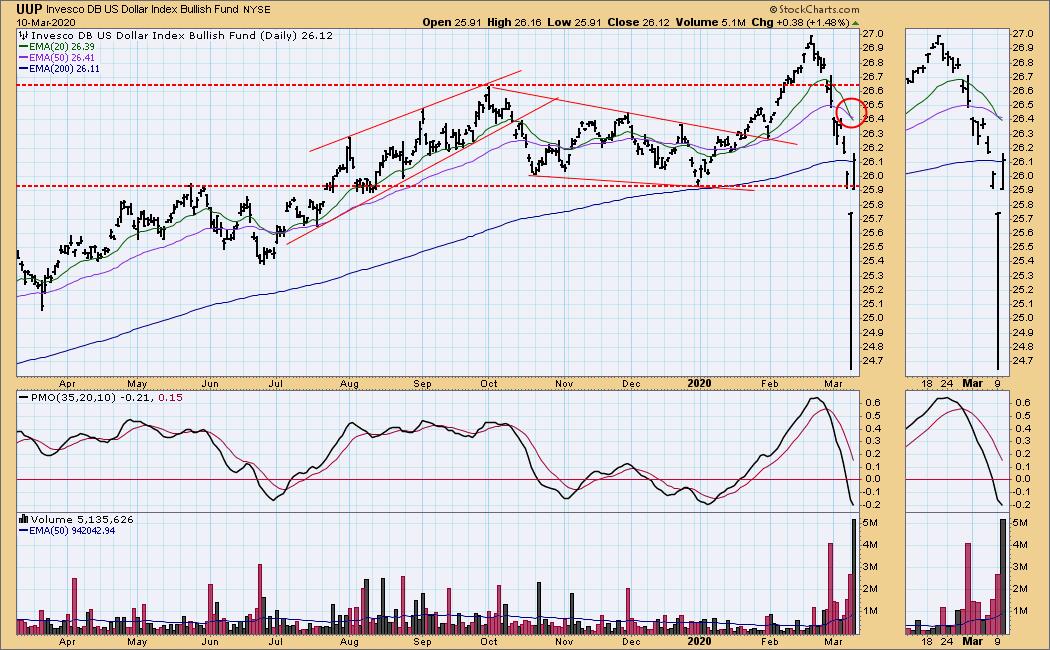The height and width of the screenshot is (650, 1050).
Task: Click the Chg +0.38 (+1.48%) value
Action: tap(800, 22)
